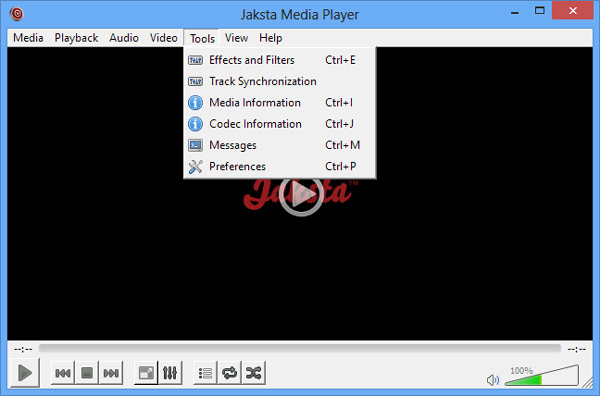The width and height of the screenshot is (600, 396).
Task: Show the playlist icon
Action: click(205, 373)
